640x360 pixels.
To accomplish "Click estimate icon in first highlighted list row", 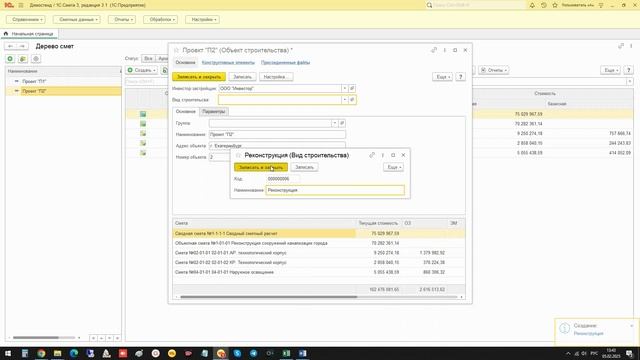I will coord(143,114).
